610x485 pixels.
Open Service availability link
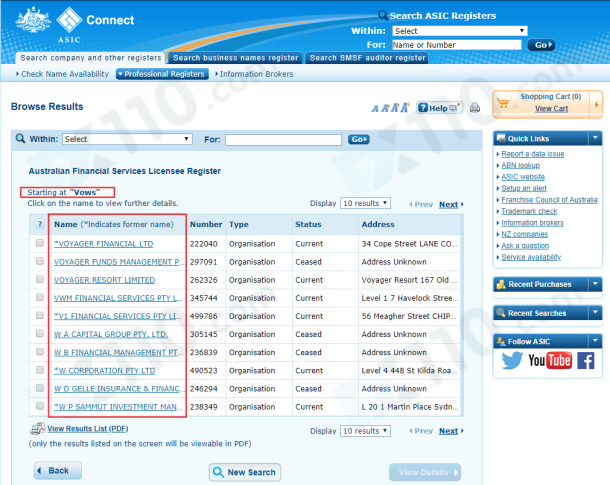pyautogui.click(x=531, y=257)
